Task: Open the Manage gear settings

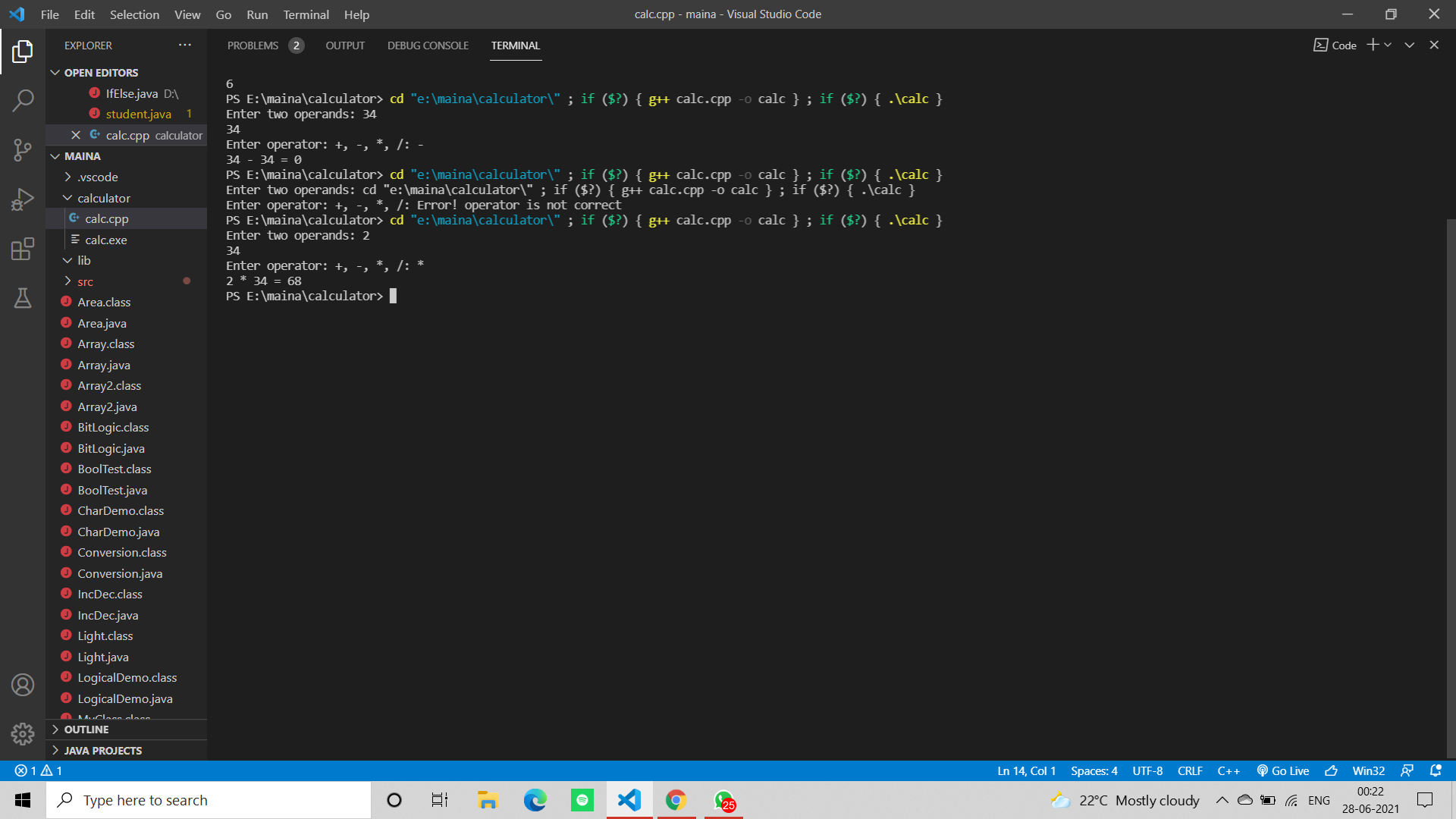Action: [x=23, y=733]
